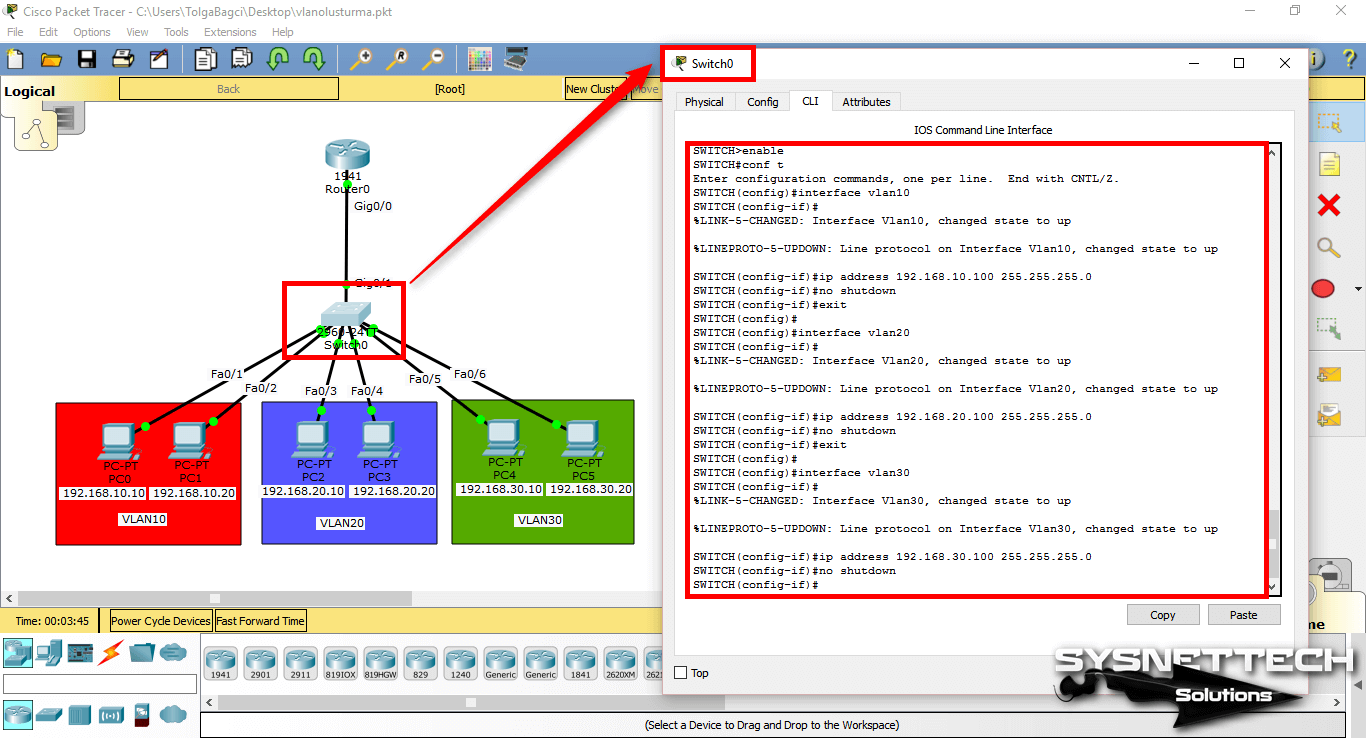Click the Print toolbar icon
1366x738 pixels.
pos(123,59)
